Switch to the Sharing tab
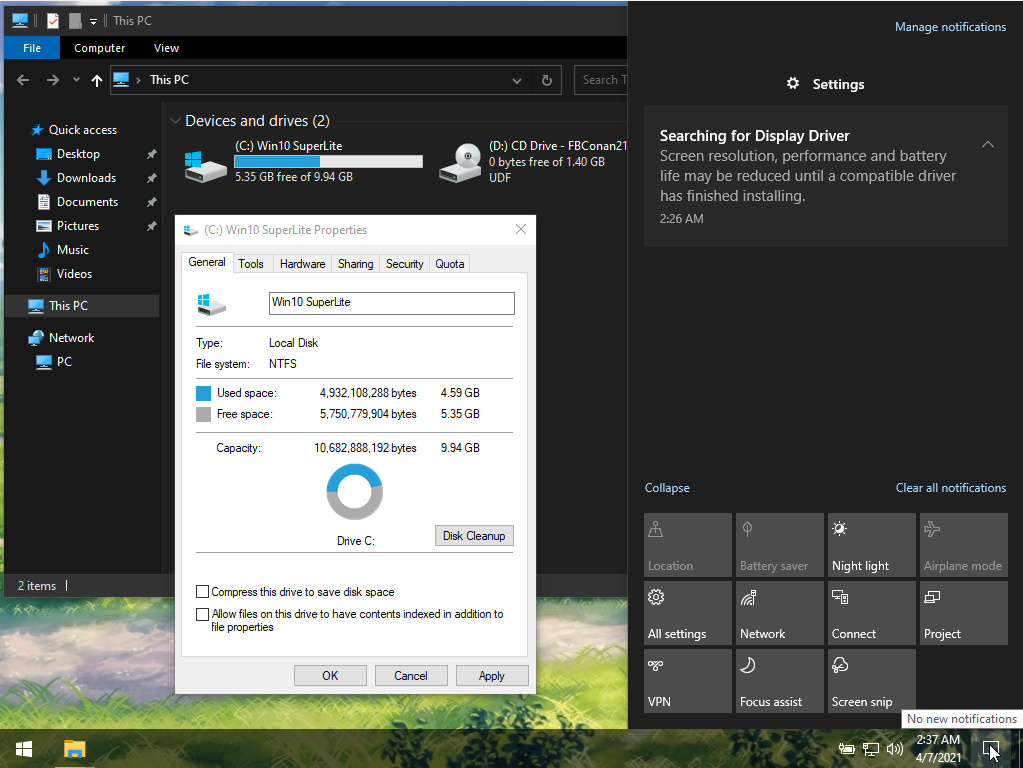This screenshot has height=768, width=1023. click(355, 264)
